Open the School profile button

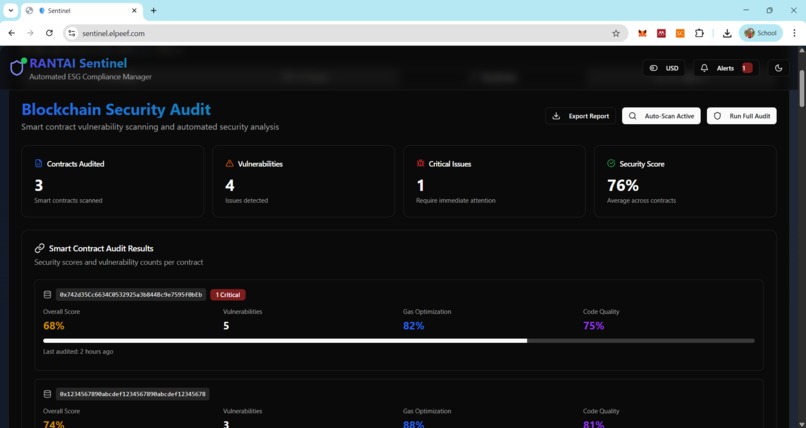pos(761,33)
